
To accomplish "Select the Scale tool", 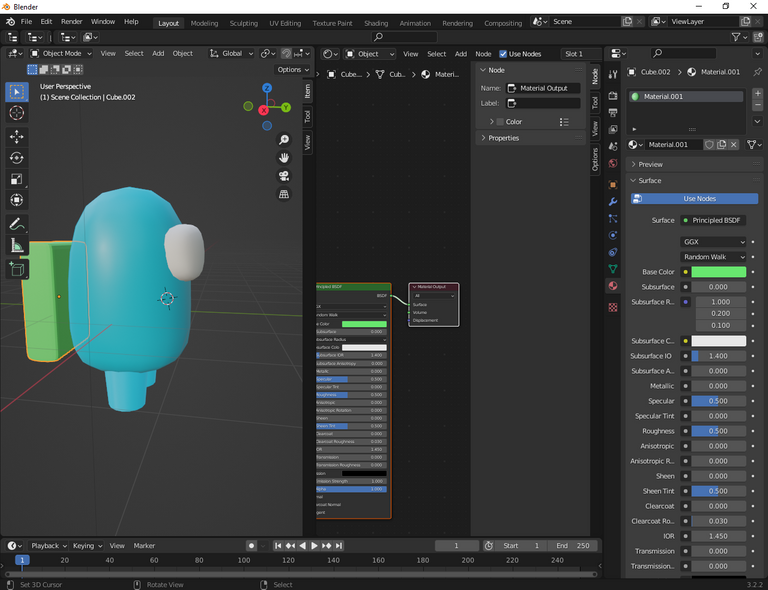I will [17, 179].
